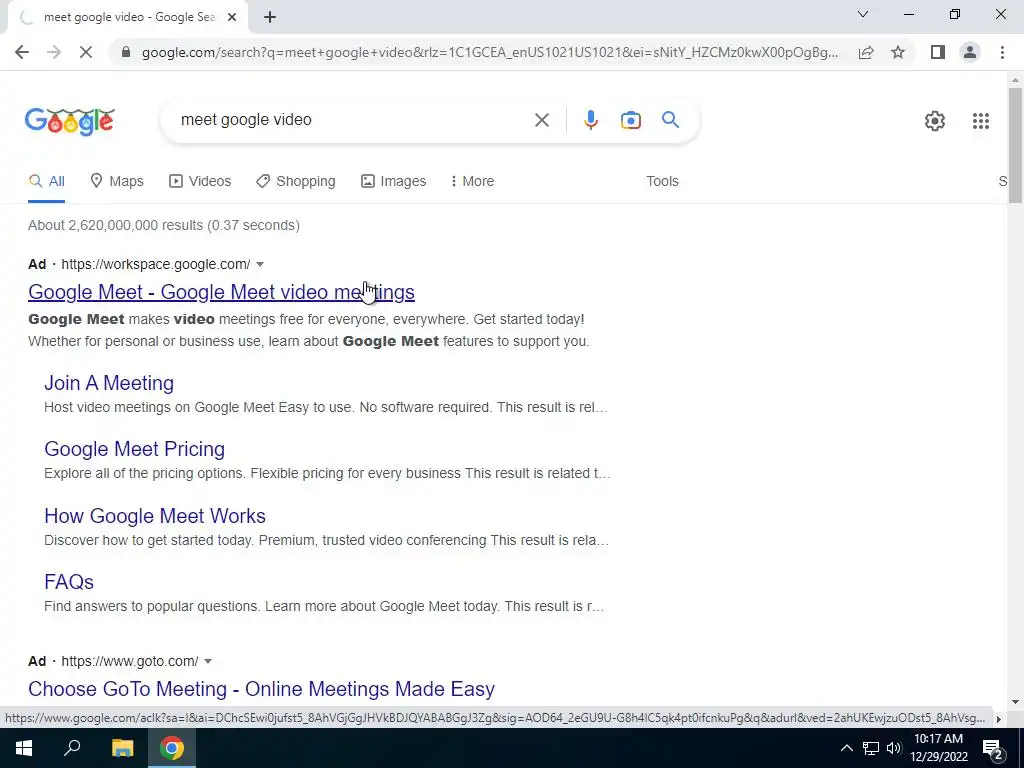Click the vertical page scrollbar thumb
Image resolution: width=1024 pixels, height=768 pixels.
1015,145
